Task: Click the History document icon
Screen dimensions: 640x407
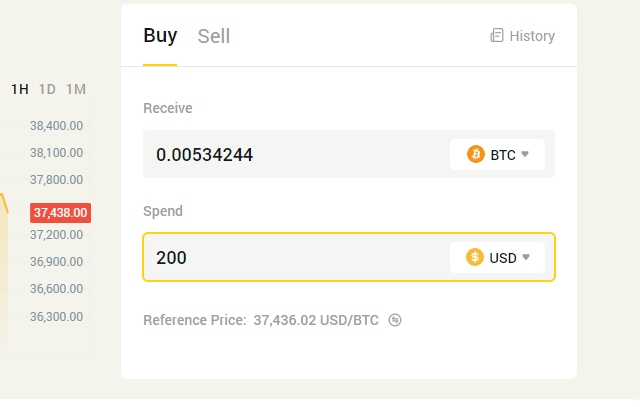Action: (x=497, y=36)
